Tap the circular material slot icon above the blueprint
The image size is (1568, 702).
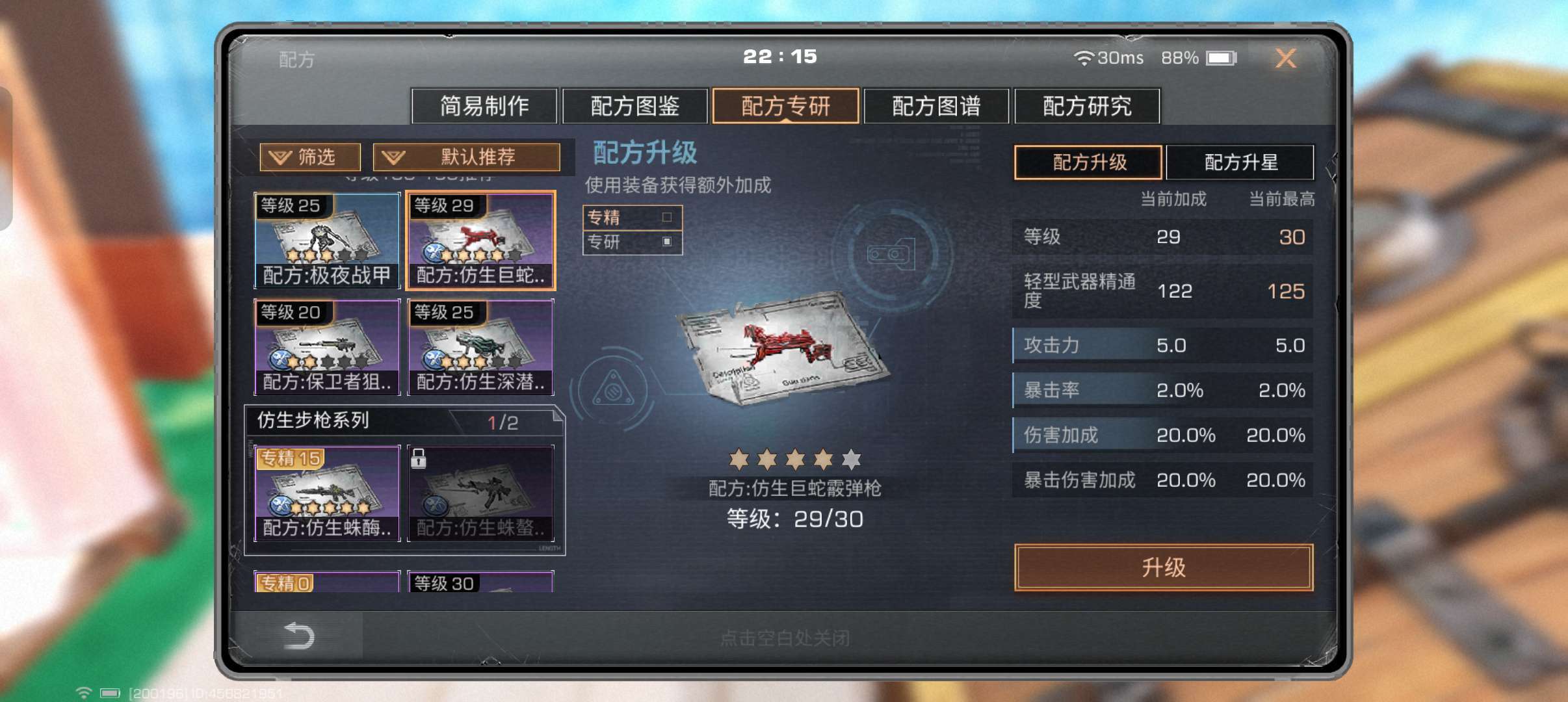pyautogui.click(x=891, y=253)
